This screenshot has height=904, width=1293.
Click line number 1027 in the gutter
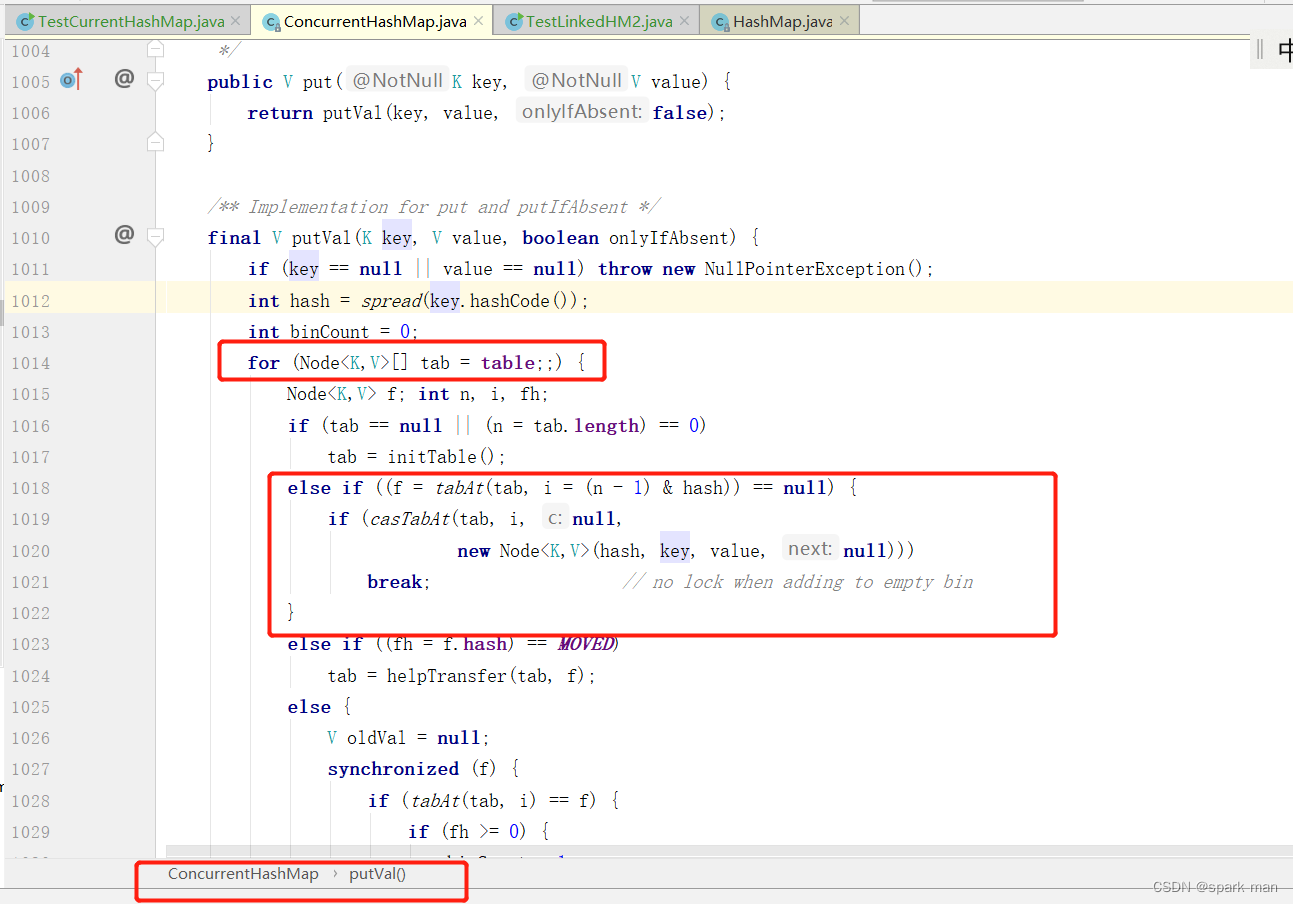tap(30, 770)
